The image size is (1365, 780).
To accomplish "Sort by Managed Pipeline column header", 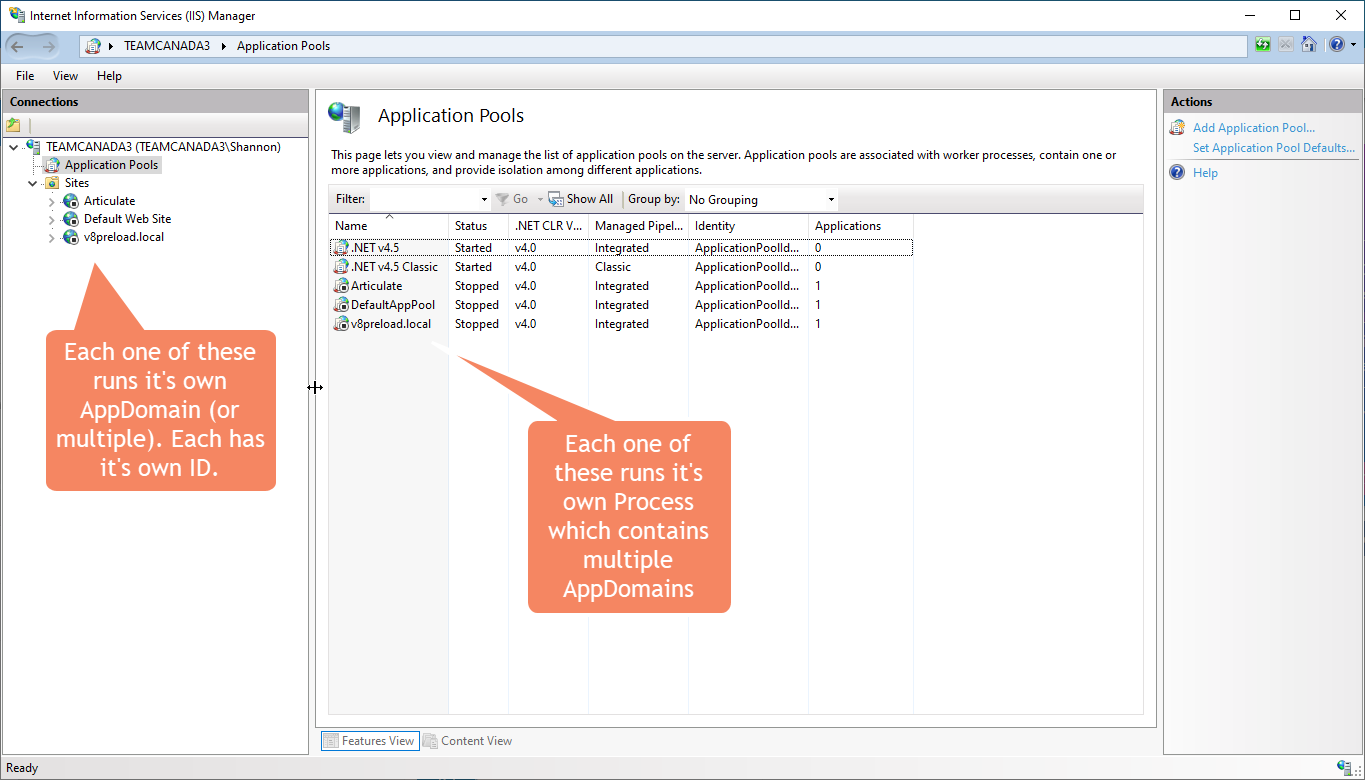I will click(638, 226).
